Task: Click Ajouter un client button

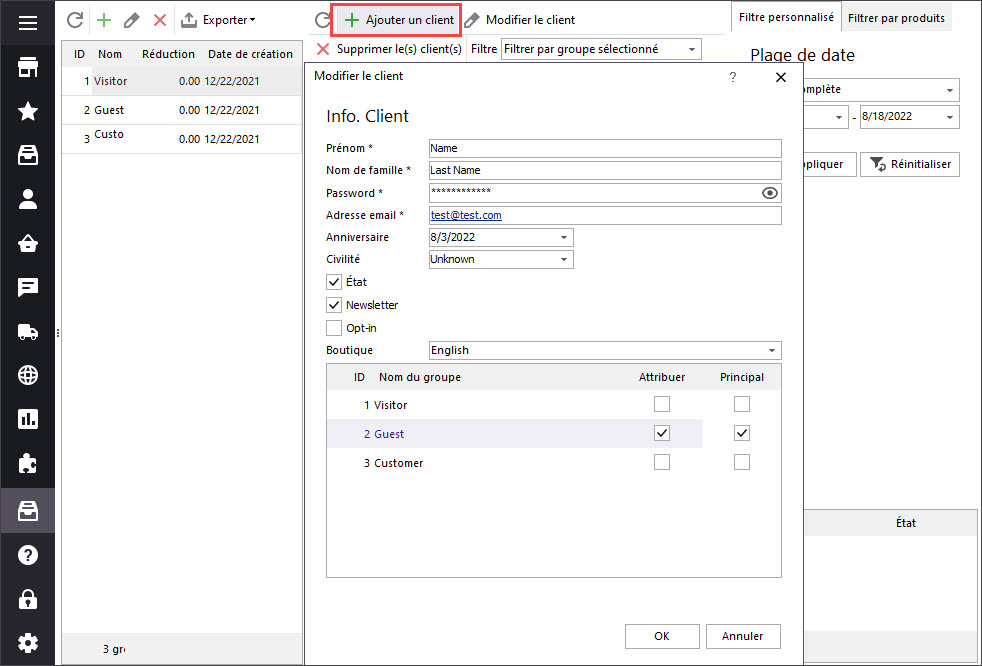Action: tap(400, 20)
